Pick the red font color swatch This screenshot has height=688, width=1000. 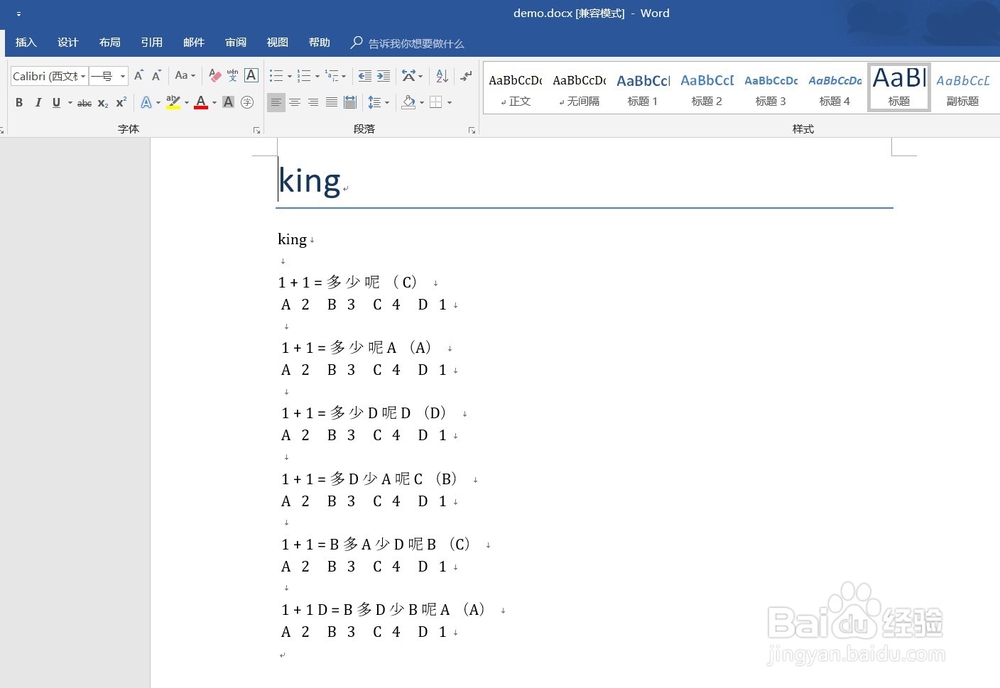pyautogui.click(x=201, y=104)
